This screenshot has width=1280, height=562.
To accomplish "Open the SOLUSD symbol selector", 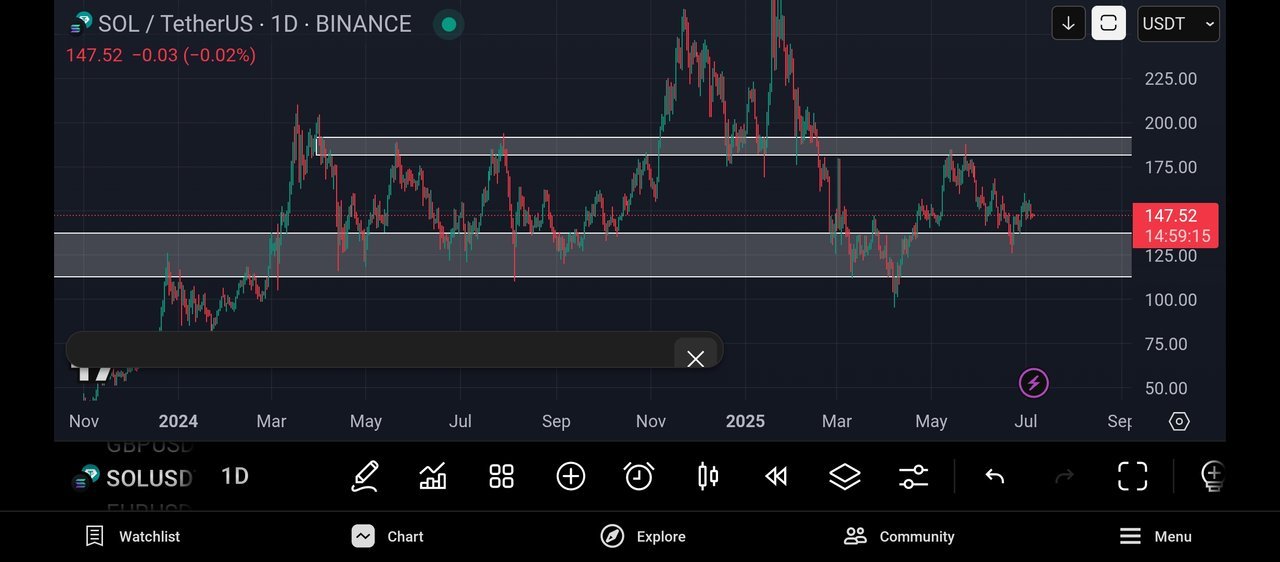I will (x=132, y=478).
